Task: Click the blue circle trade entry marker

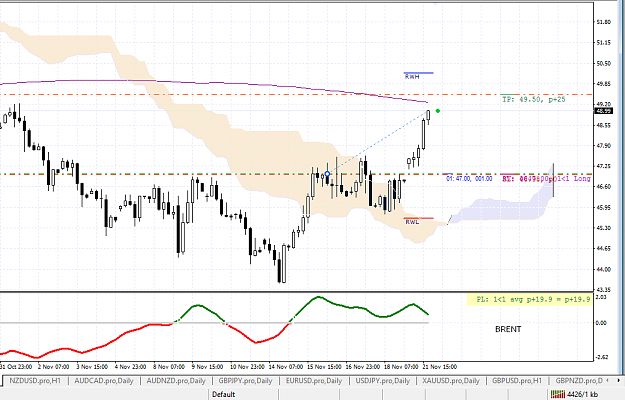Action: [x=327, y=174]
